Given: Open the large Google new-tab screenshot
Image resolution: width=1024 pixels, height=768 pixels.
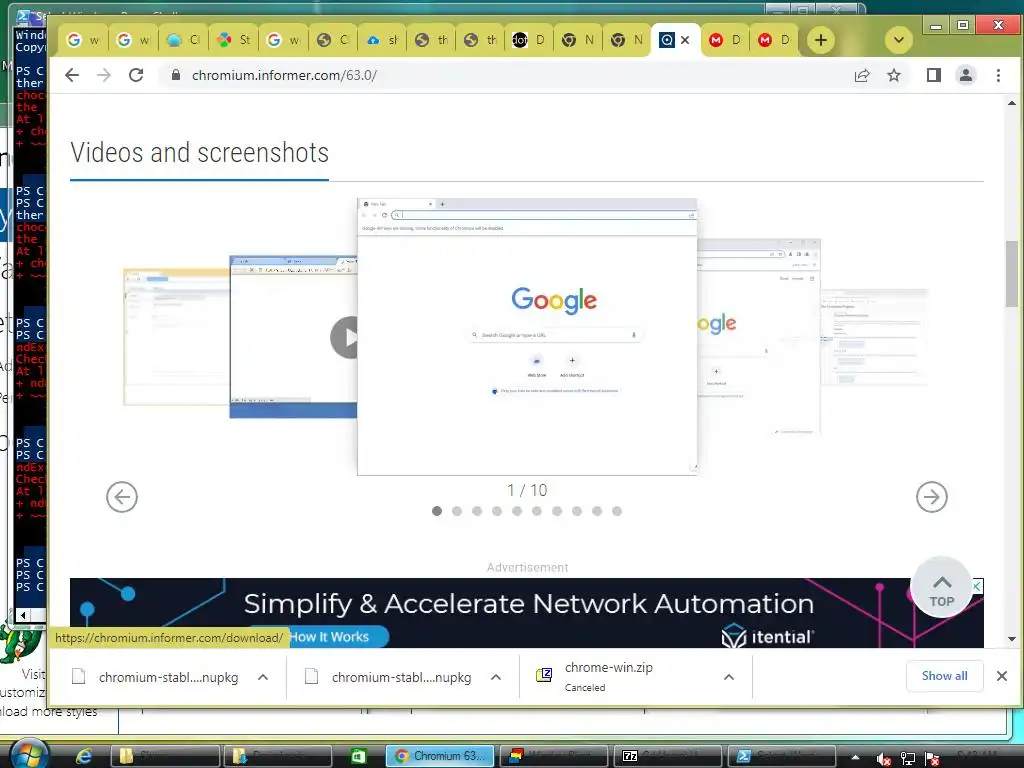Looking at the screenshot, I should click(x=527, y=337).
